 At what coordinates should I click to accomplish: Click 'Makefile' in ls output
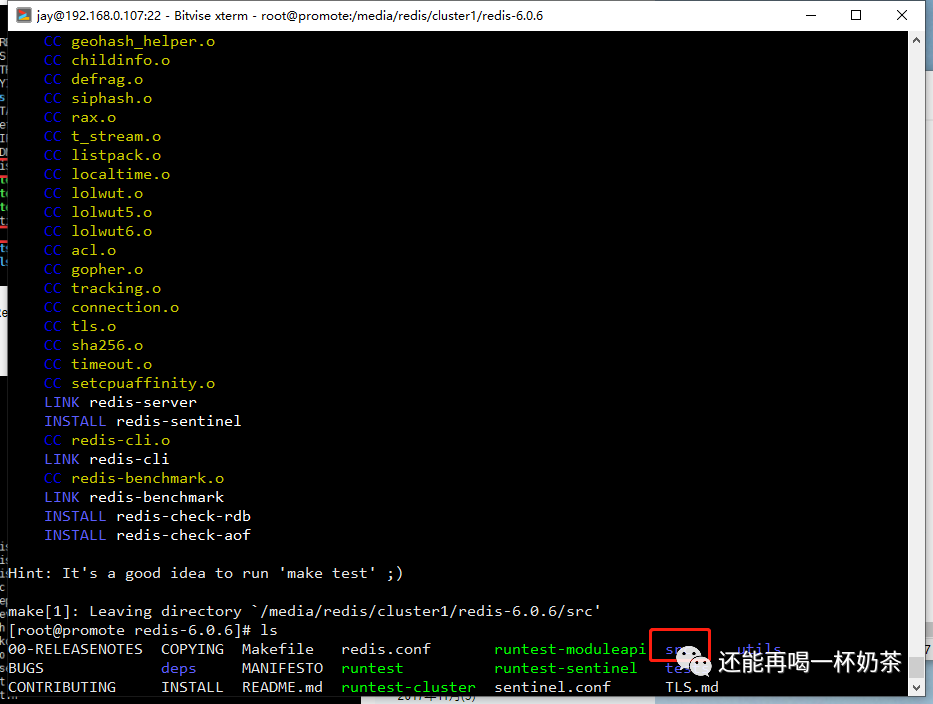coord(278,650)
